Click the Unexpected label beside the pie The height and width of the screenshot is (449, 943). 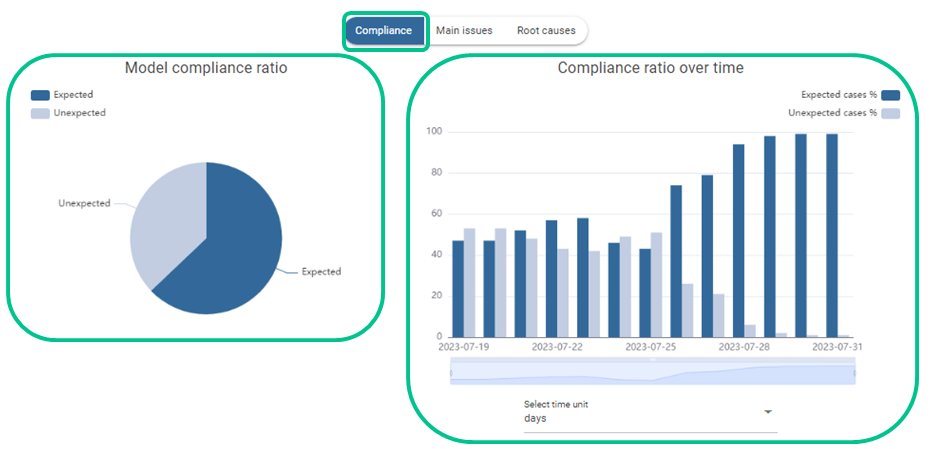(84, 203)
